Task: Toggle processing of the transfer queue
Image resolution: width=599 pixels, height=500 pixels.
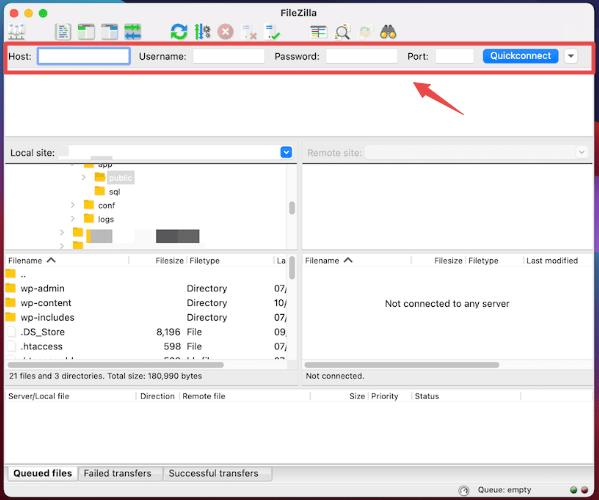Action: point(202,32)
